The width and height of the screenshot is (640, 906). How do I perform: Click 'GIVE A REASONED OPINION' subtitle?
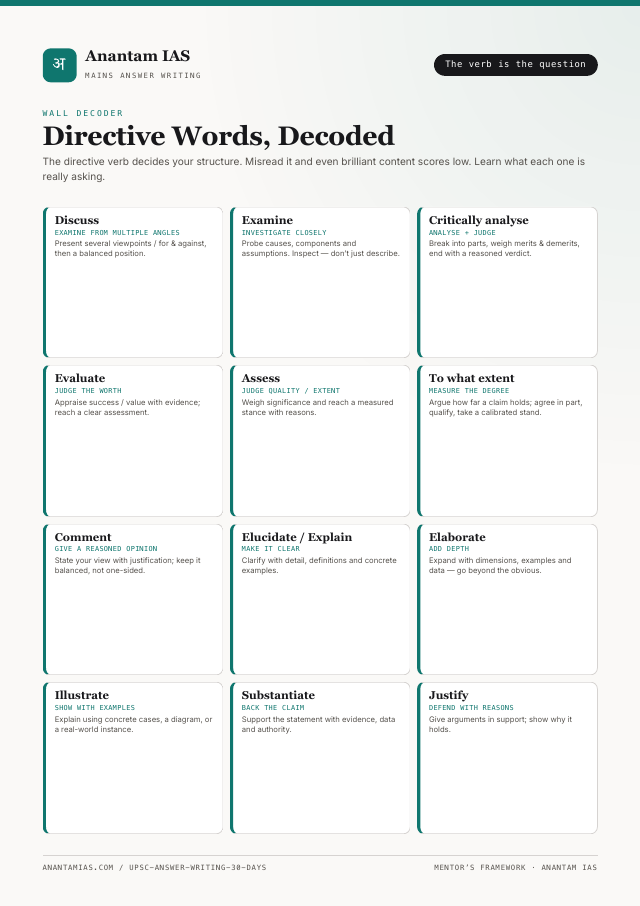pyautogui.click(x=106, y=549)
